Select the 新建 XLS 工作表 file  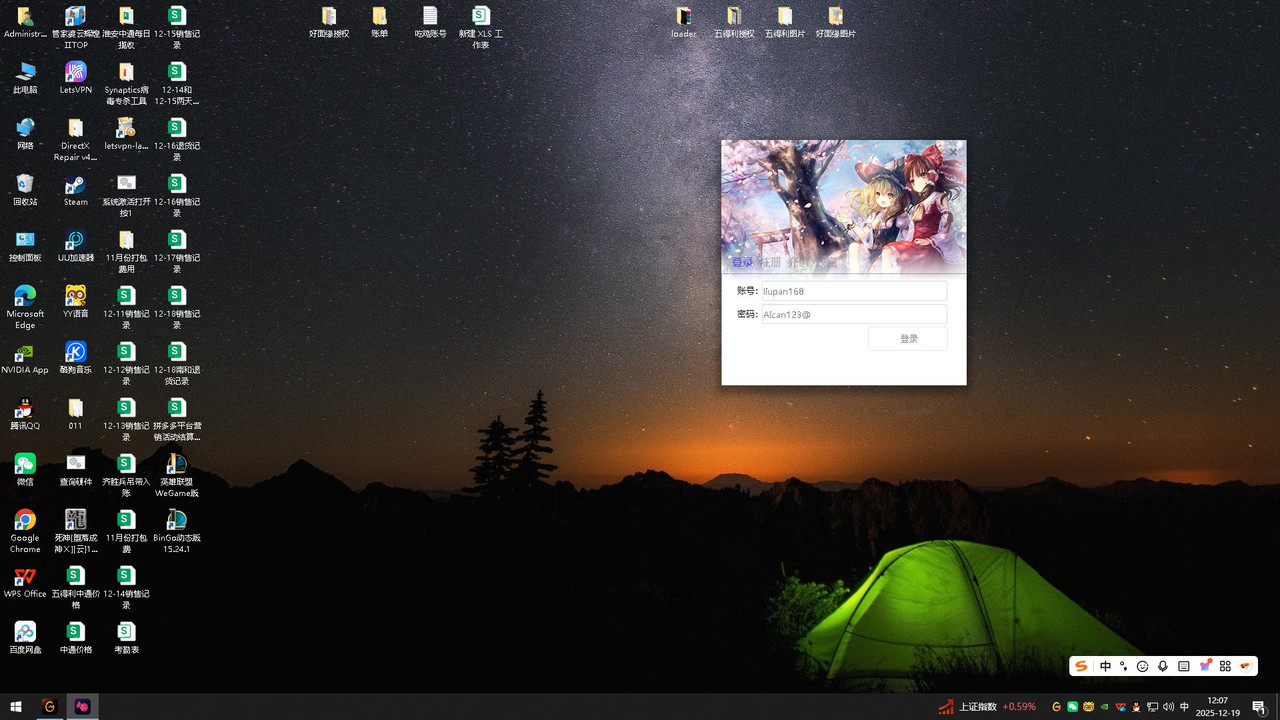[x=481, y=27]
